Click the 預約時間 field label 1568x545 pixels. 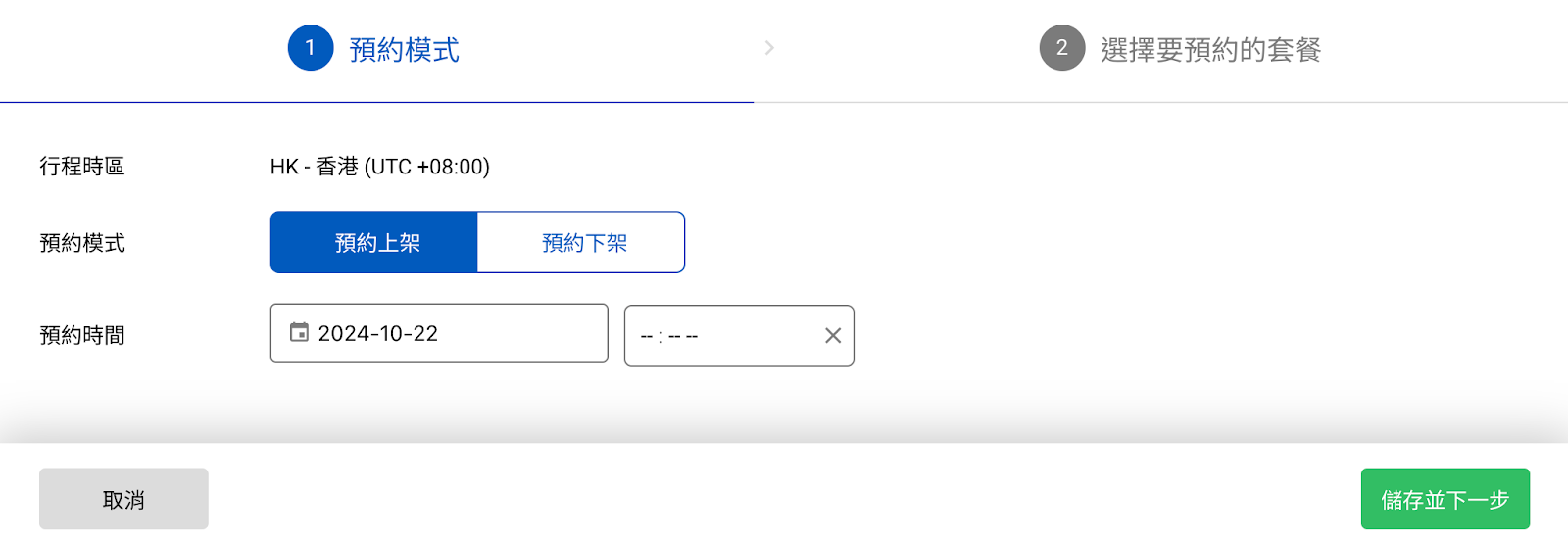pos(82,335)
